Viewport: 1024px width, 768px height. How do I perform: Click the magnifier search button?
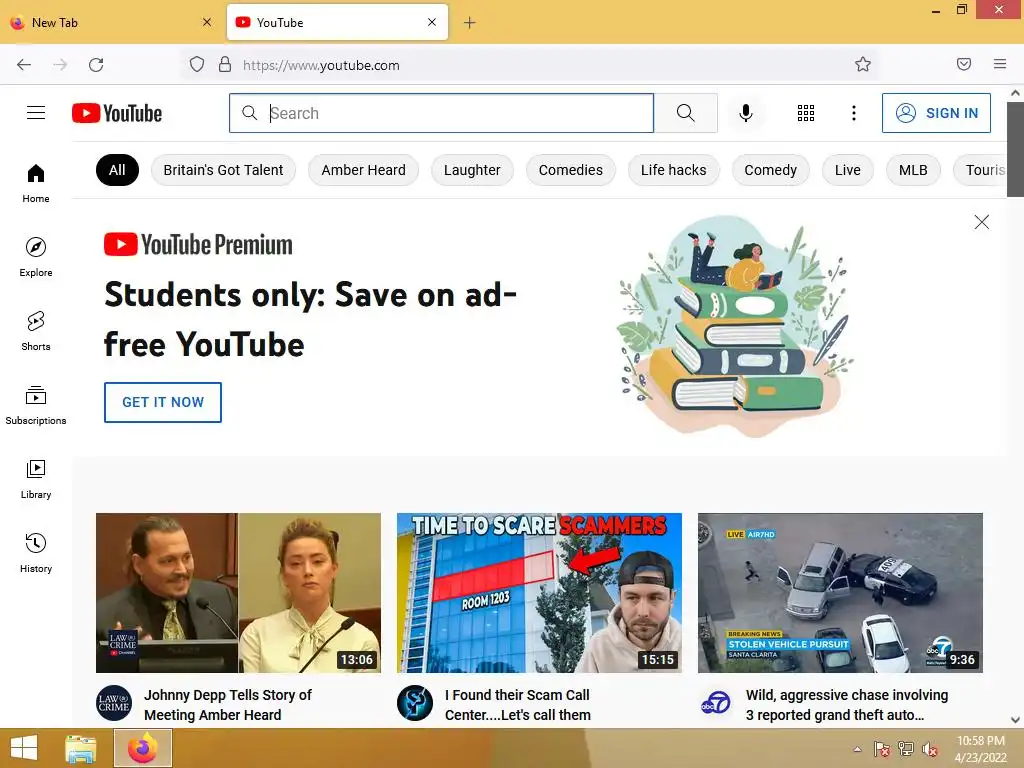[x=686, y=113]
